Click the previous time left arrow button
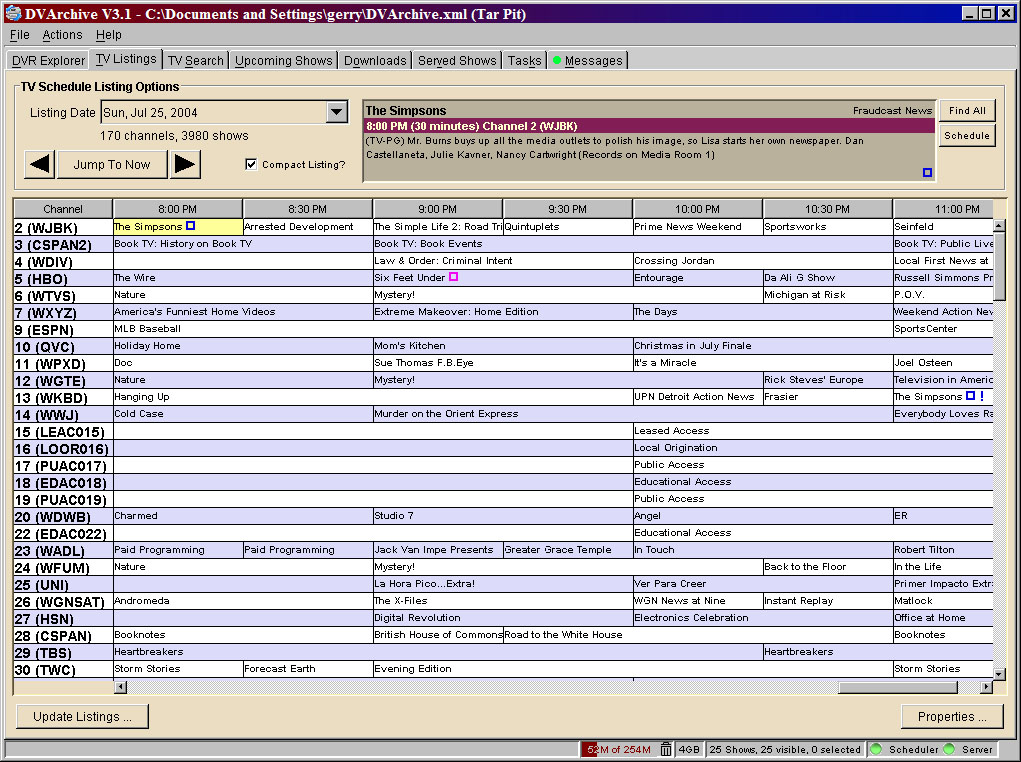 (39, 164)
